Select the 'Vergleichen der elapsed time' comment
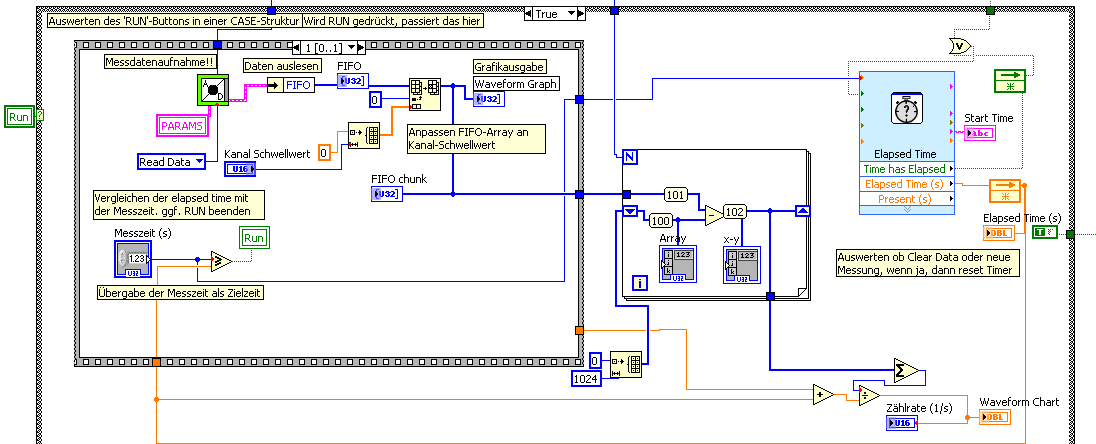This screenshot has height=444, width=1096. coord(180,205)
